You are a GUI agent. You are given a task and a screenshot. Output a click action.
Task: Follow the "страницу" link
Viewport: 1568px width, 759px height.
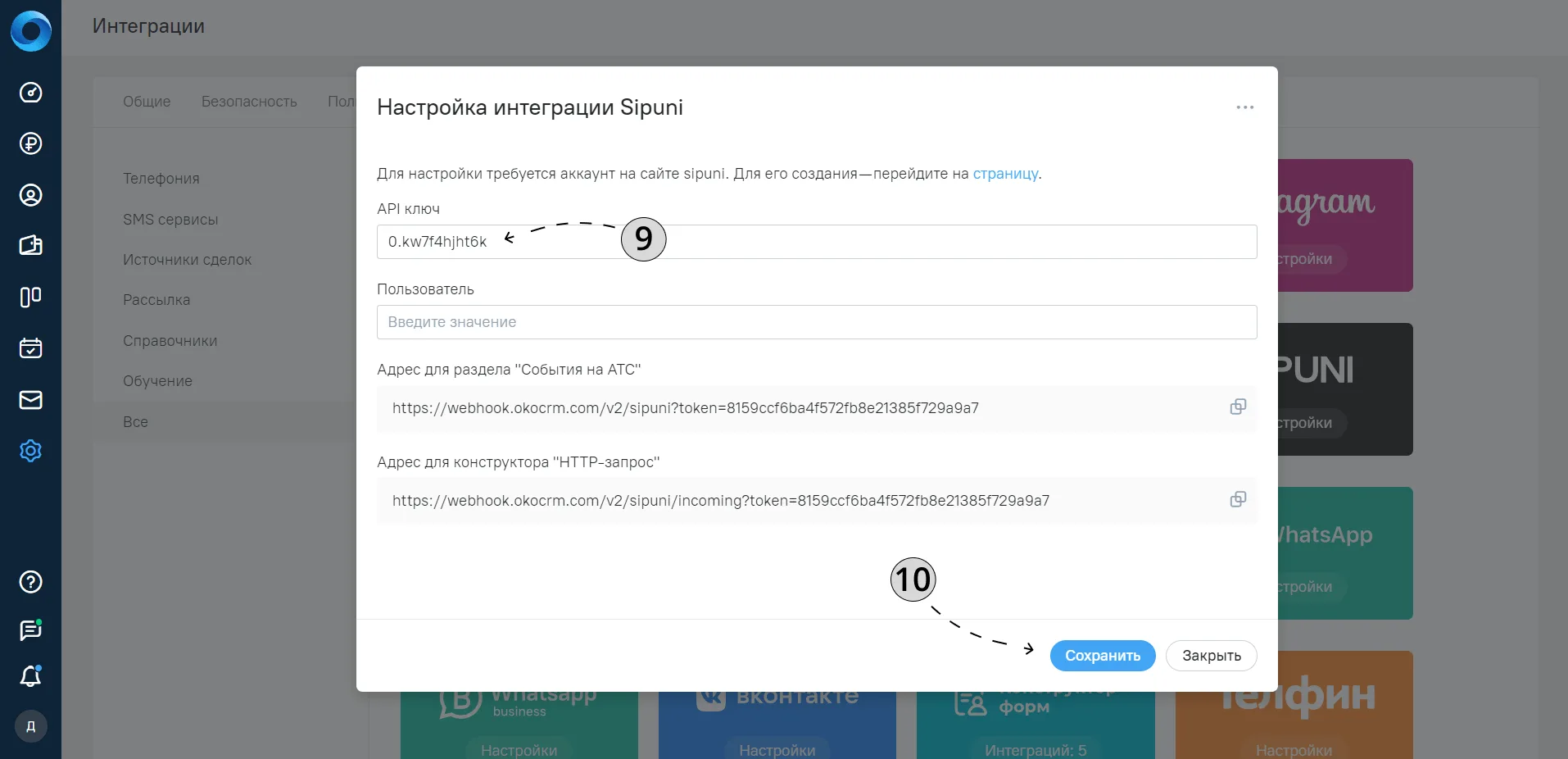[1005, 174]
